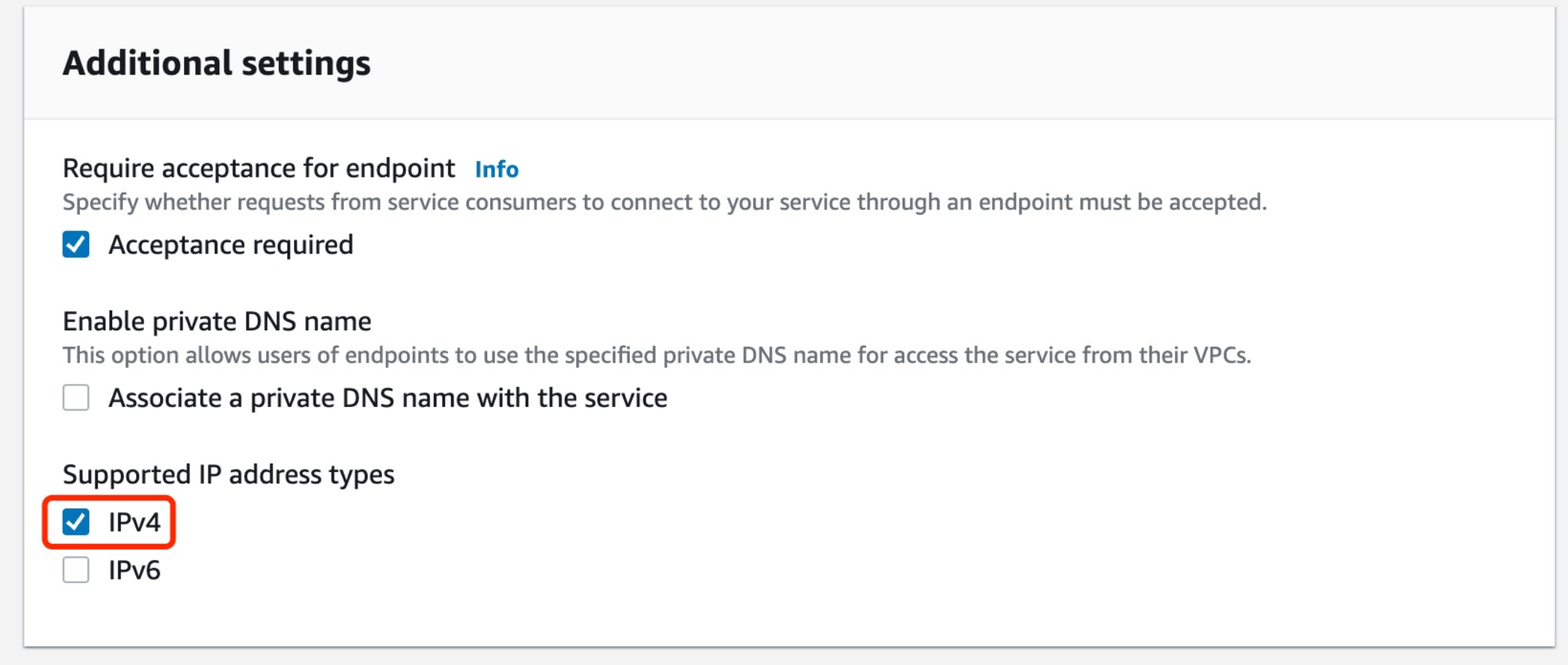Click the IPv4 text label
This screenshot has height=665, width=1568.
click(x=134, y=522)
